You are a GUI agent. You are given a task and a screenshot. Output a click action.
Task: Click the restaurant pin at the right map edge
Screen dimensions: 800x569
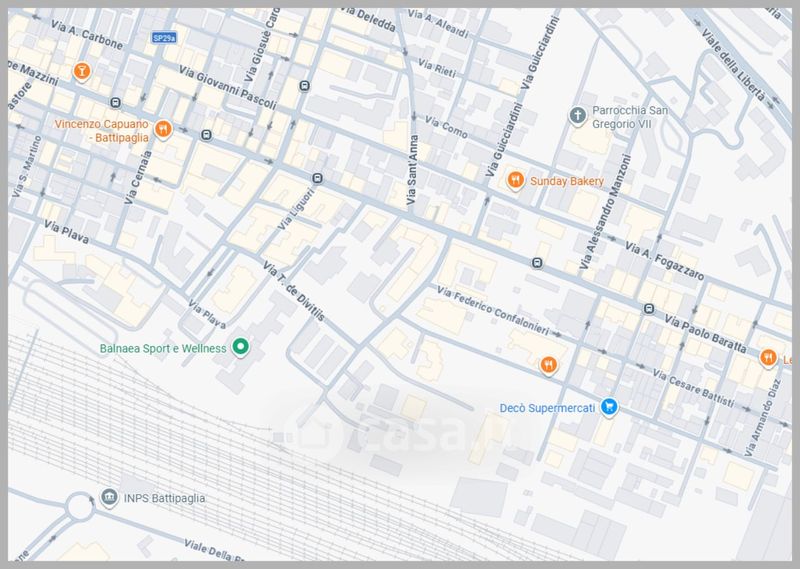pyautogui.click(x=768, y=357)
